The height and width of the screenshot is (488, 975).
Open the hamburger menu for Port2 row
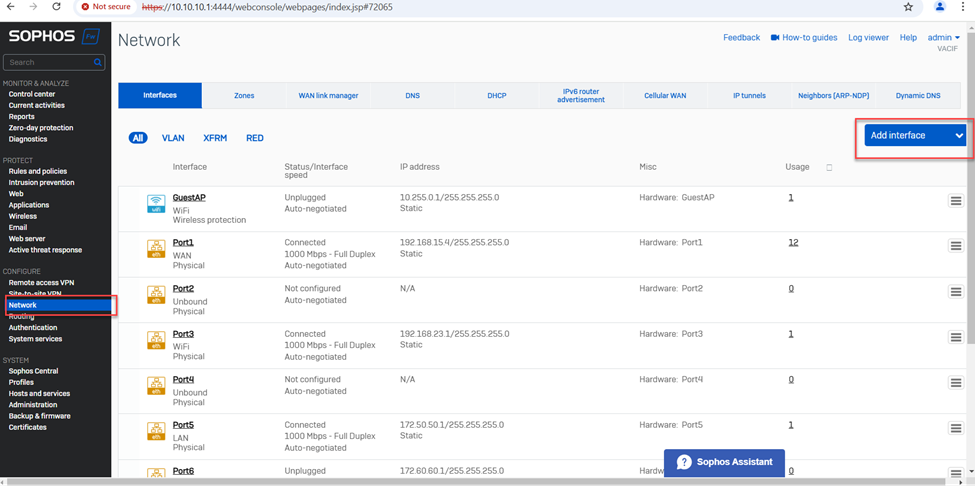click(x=955, y=292)
